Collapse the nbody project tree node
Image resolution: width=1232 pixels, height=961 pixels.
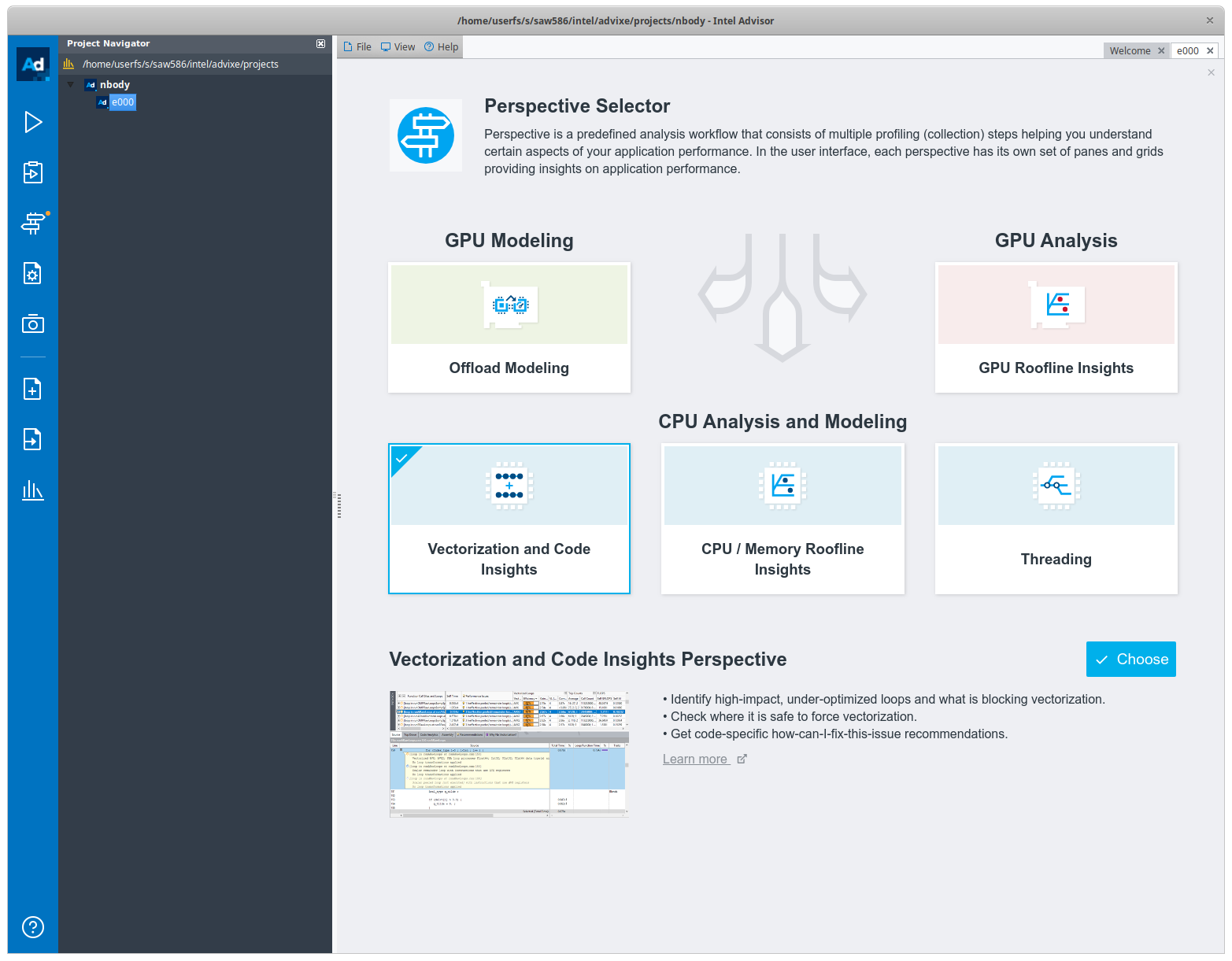point(71,85)
